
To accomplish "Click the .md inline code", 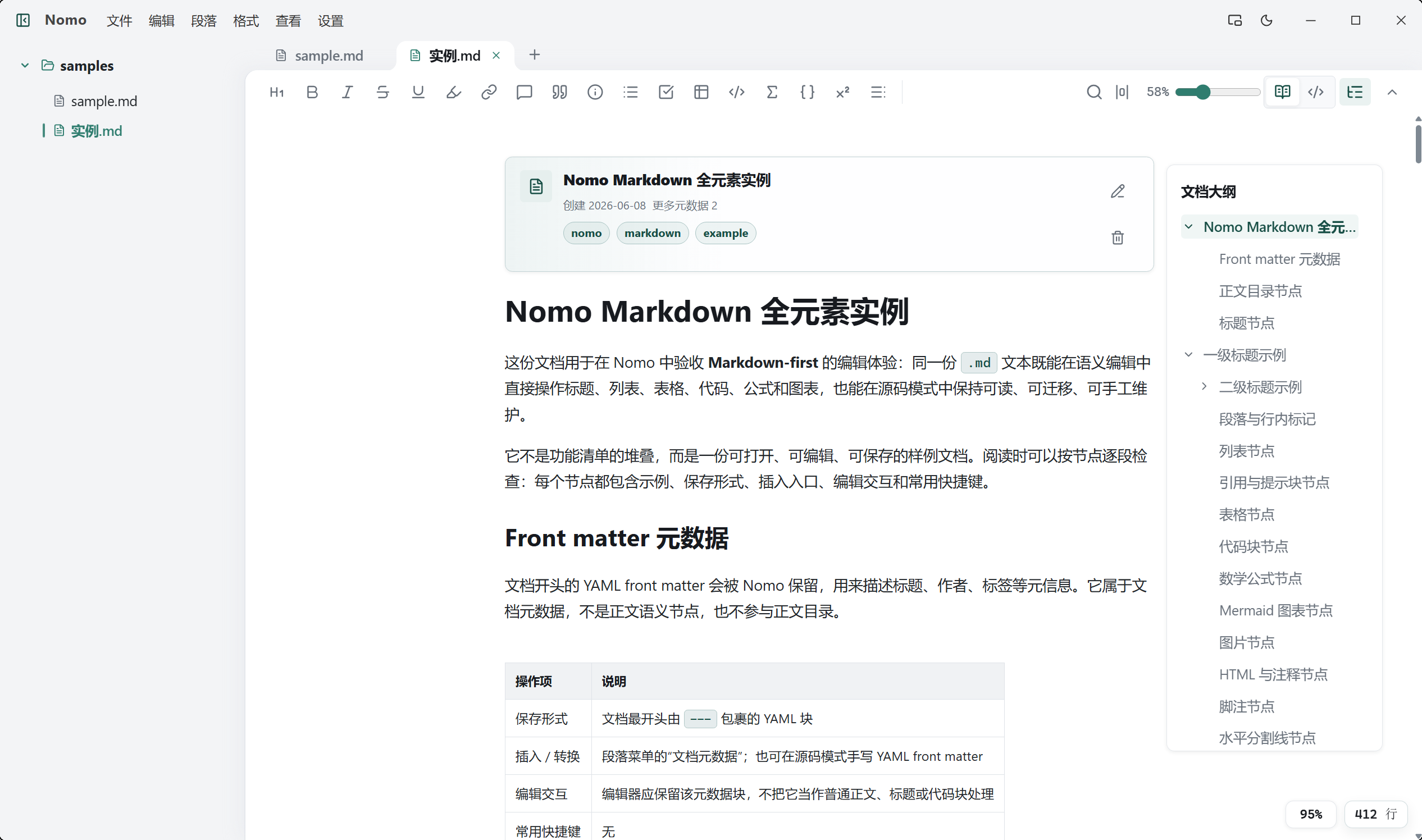I will pos(979,362).
